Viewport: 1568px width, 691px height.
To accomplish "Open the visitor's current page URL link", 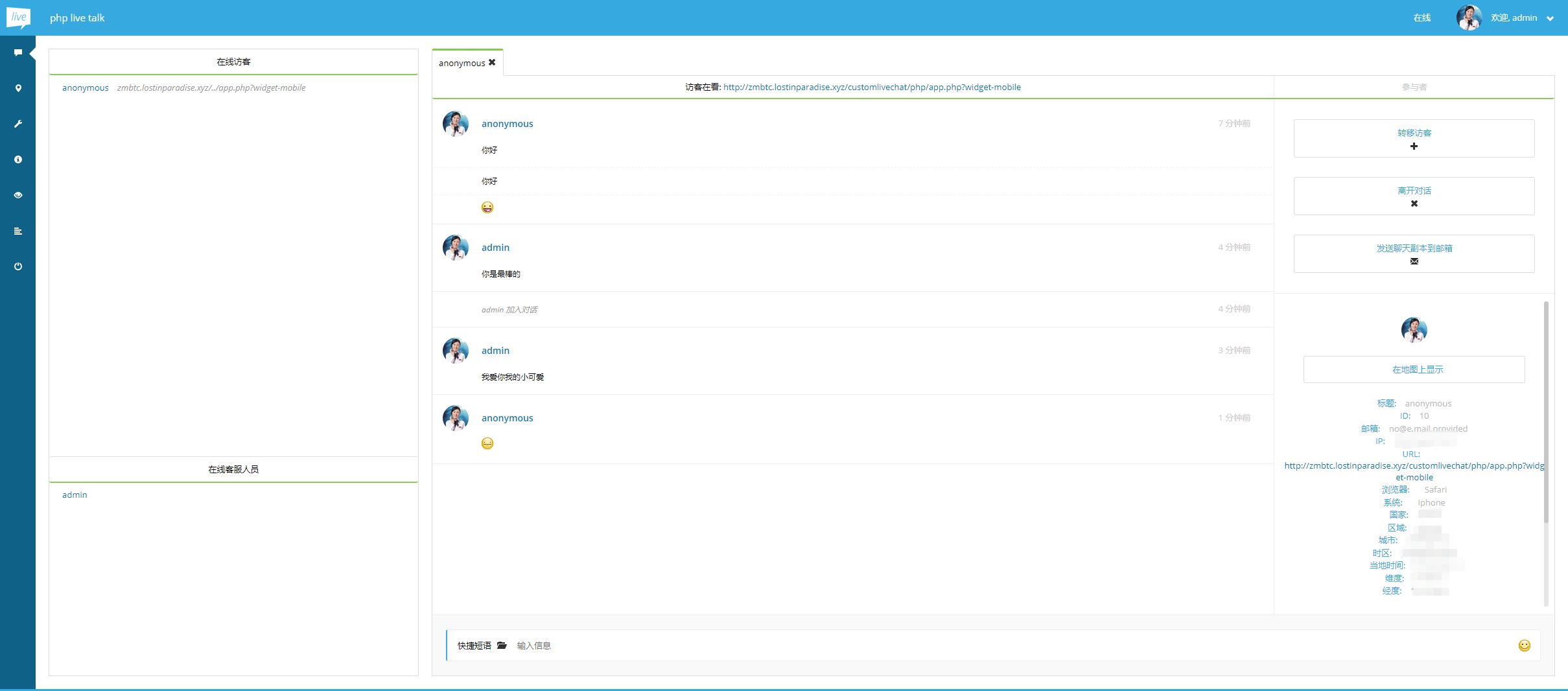I will [x=871, y=88].
